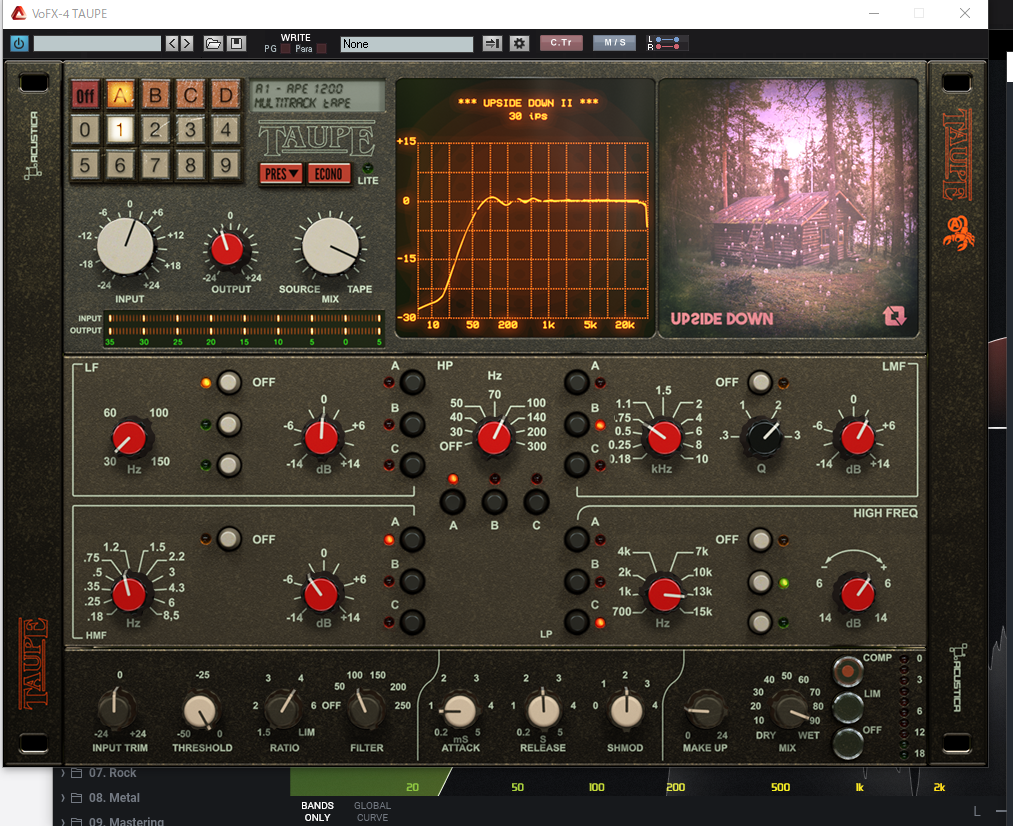Select compressor COMP mode button
The width and height of the screenshot is (1013, 826).
pyautogui.click(x=848, y=672)
